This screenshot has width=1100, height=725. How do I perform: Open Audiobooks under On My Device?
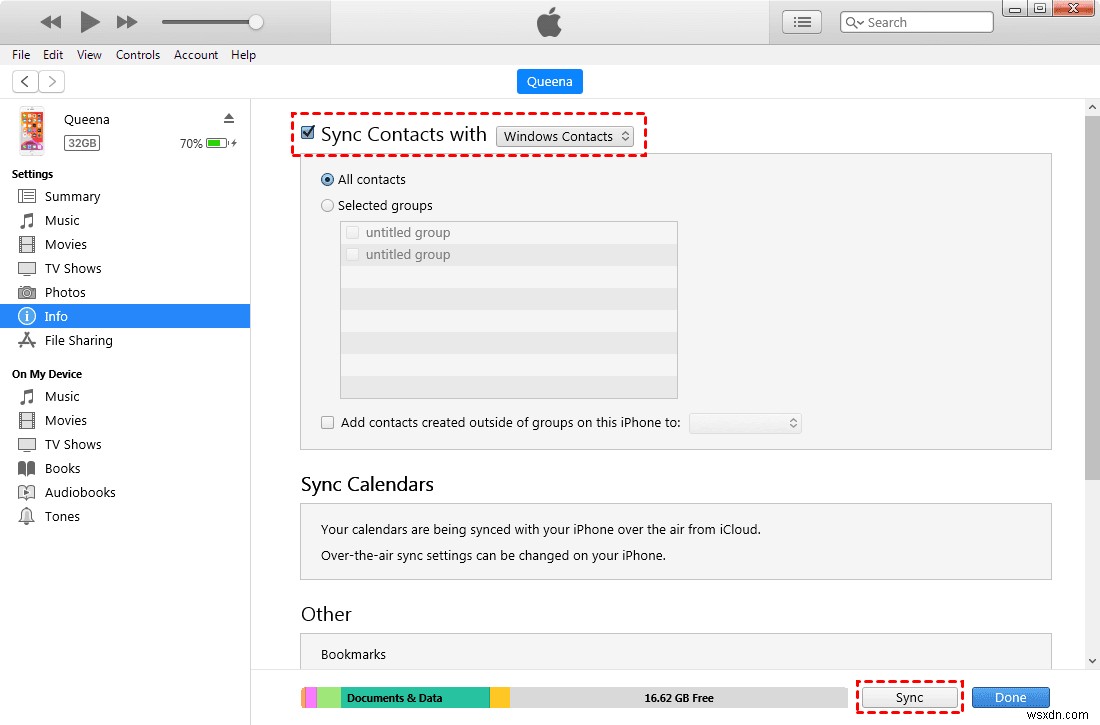pos(78,492)
